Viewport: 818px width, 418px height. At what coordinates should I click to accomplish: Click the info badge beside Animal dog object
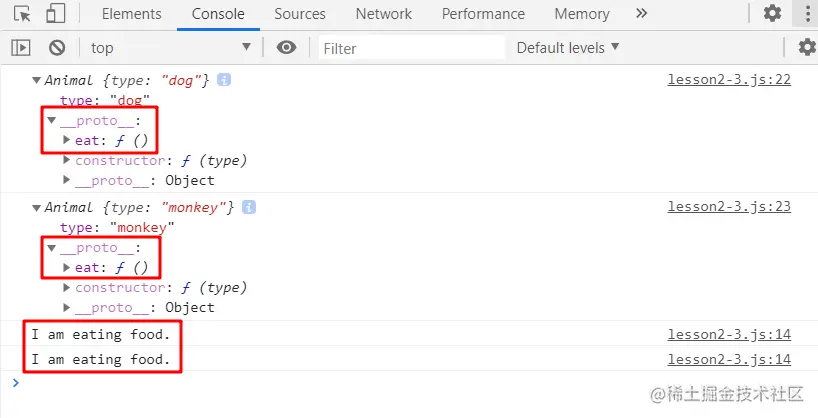(x=224, y=80)
